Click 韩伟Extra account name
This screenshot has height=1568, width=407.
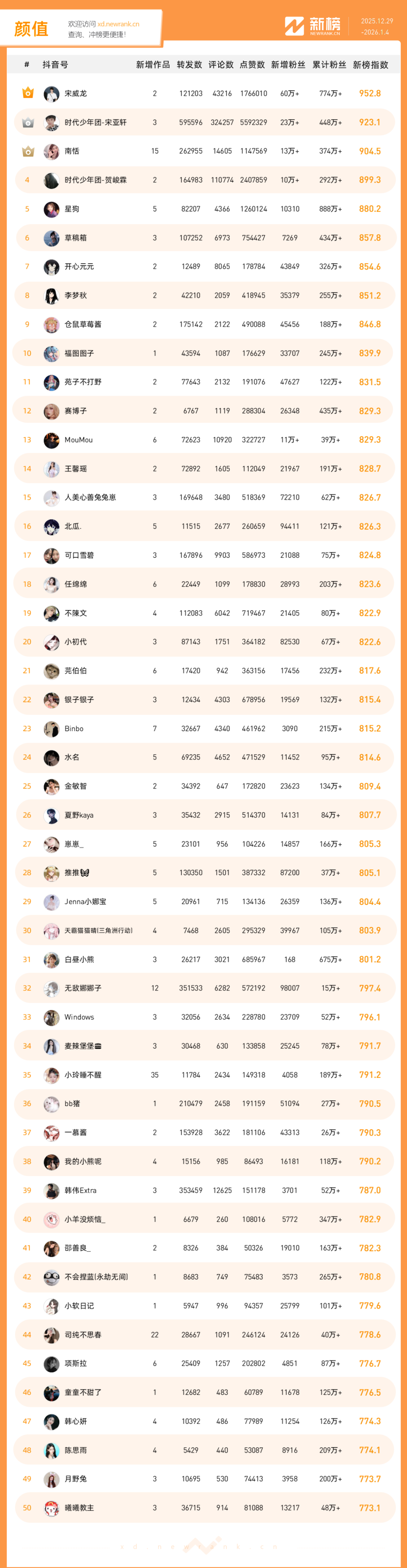(x=80, y=1190)
